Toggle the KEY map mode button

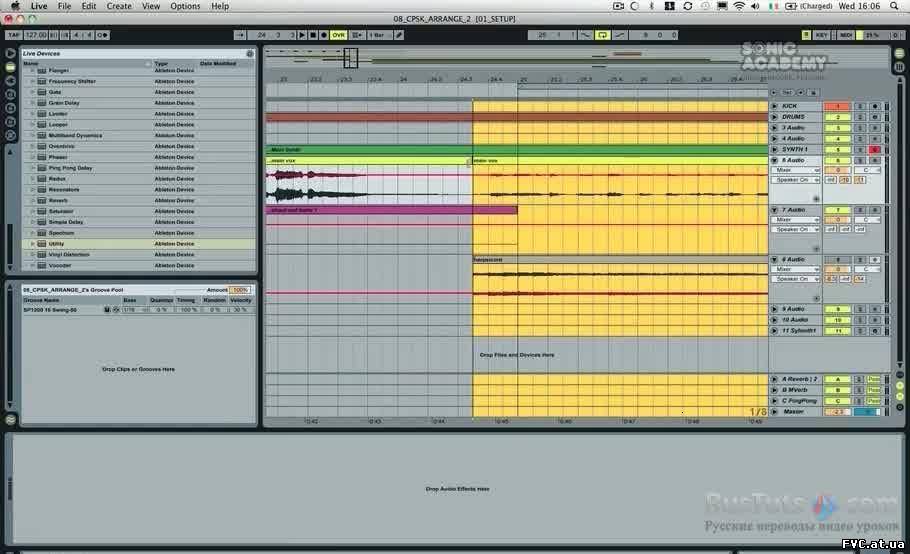point(822,35)
